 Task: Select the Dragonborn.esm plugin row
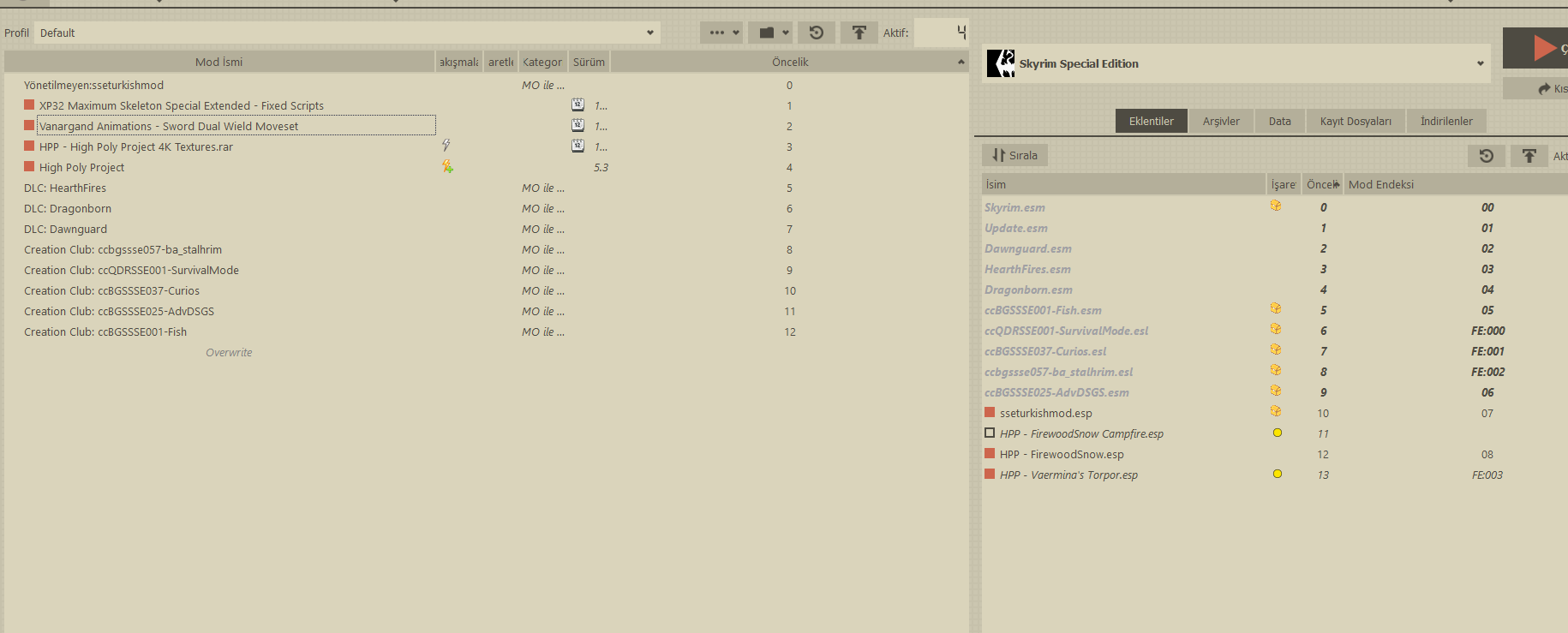pos(1275,290)
